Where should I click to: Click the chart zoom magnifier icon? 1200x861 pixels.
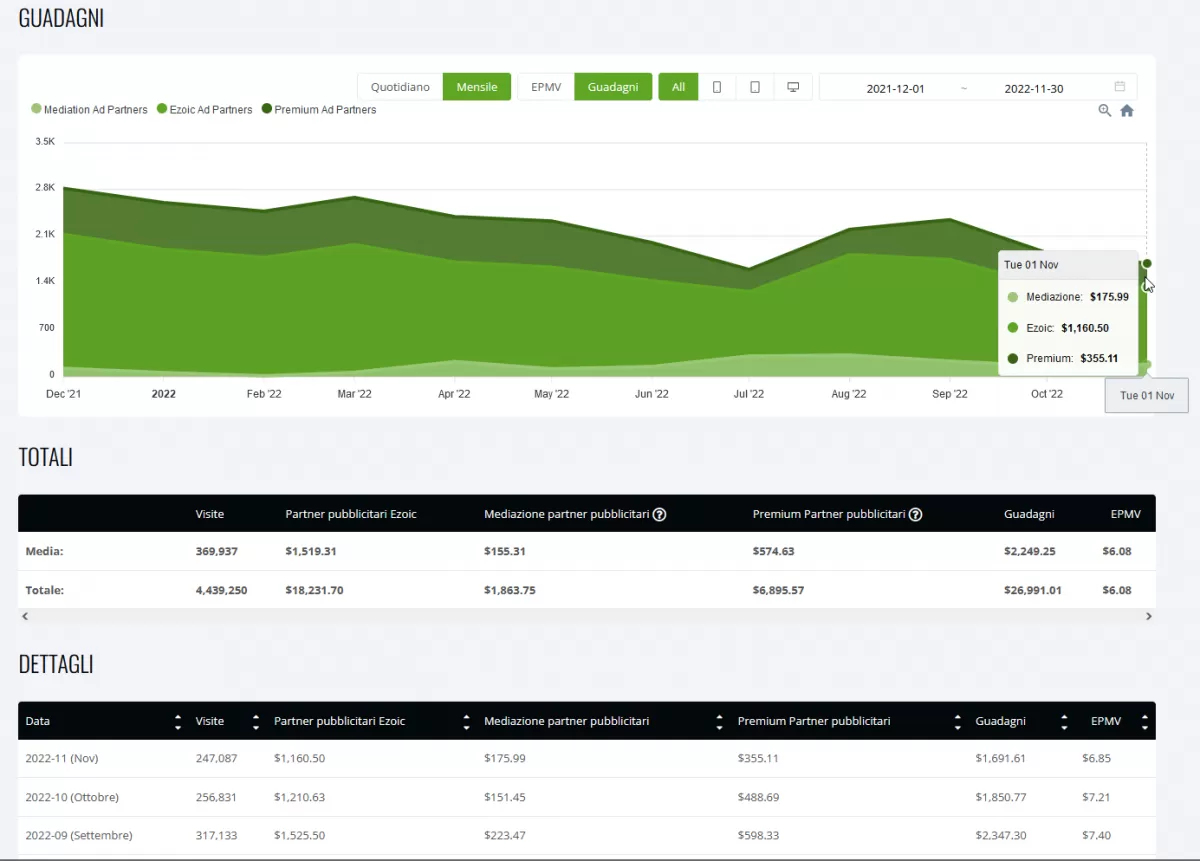[1105, 111]
